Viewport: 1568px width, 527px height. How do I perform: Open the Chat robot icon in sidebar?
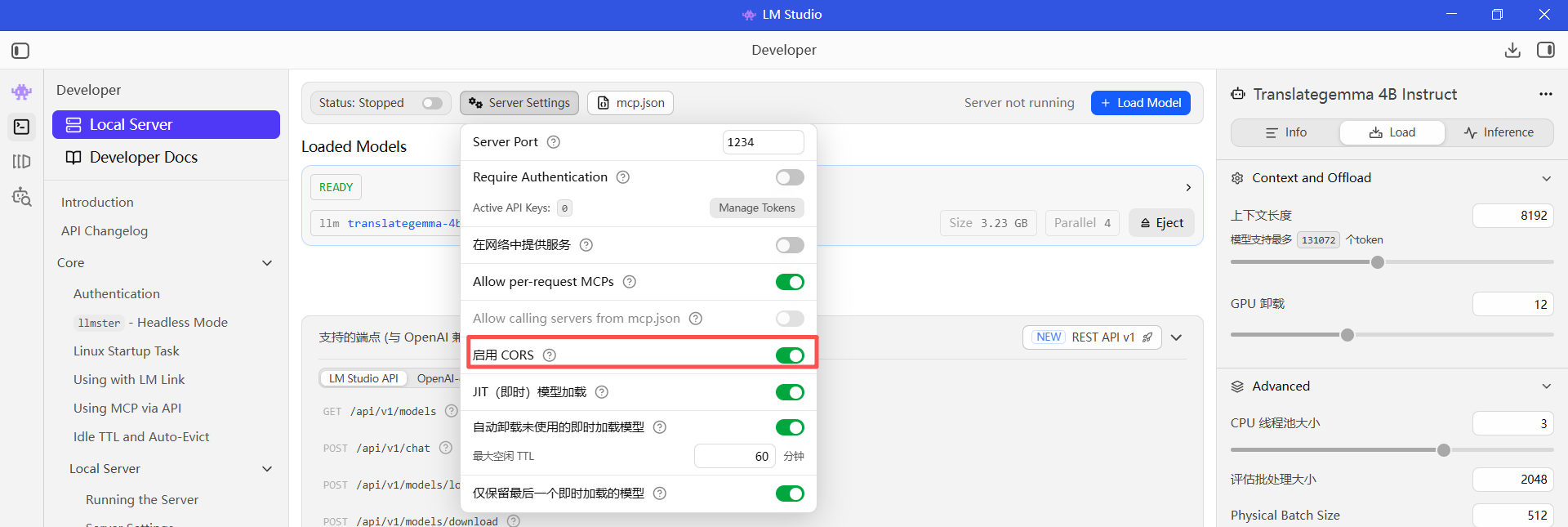point(22,92)
